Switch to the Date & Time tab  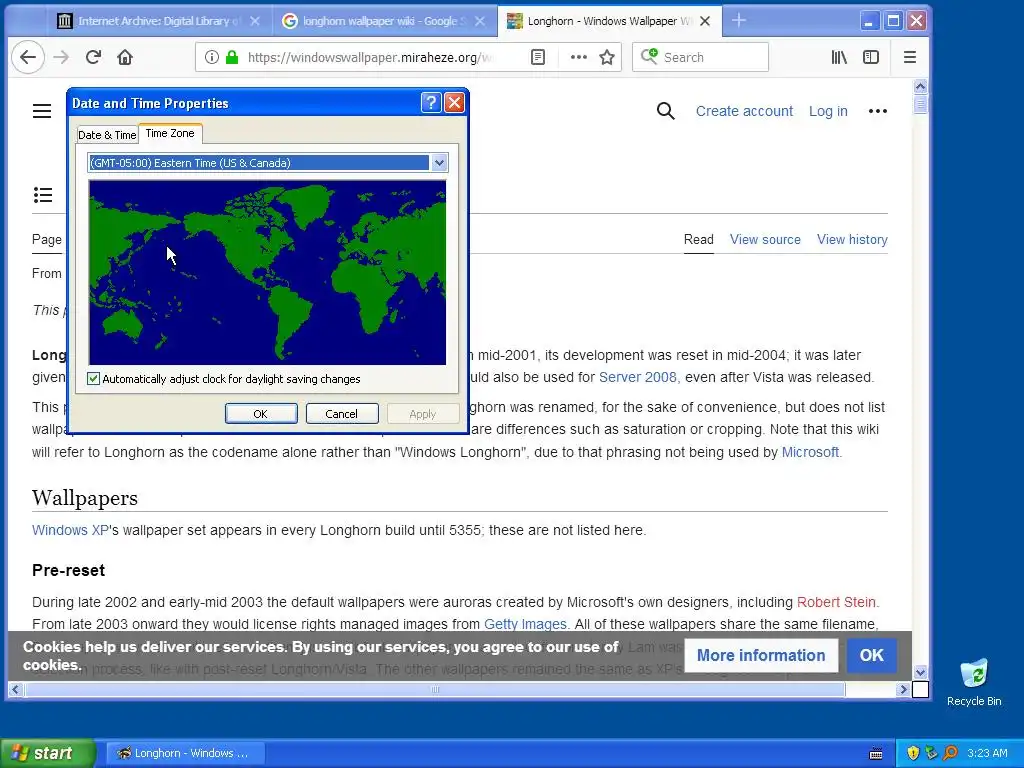107,135
